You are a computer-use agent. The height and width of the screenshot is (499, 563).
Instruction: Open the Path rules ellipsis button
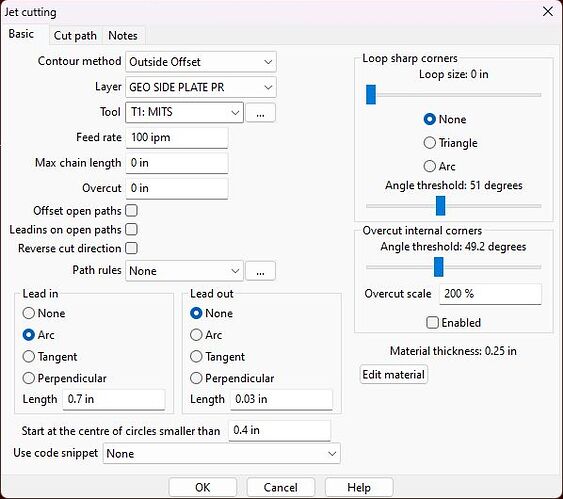(260, 271)
